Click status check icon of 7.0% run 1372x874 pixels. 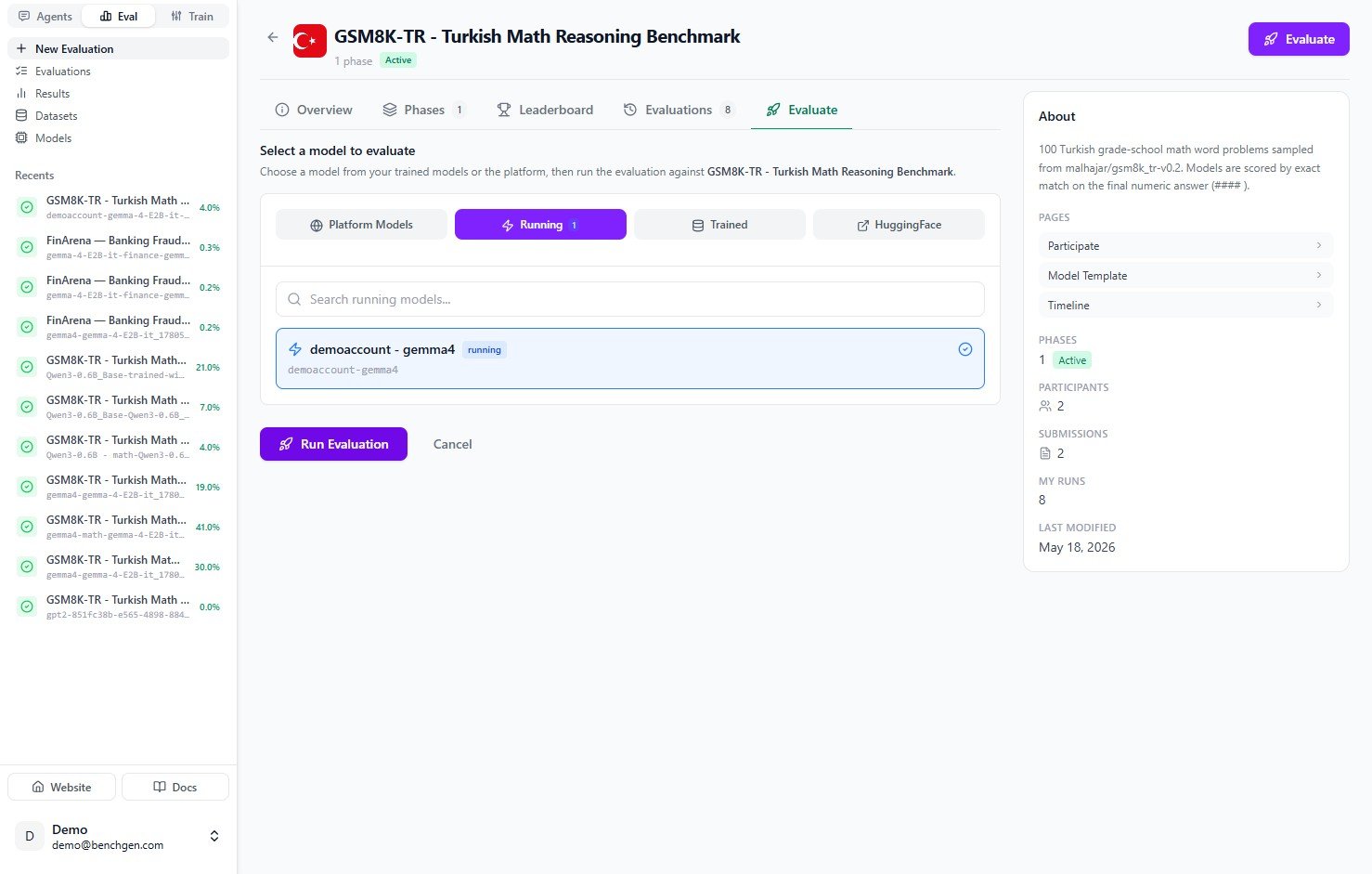(x=27, y=407)
